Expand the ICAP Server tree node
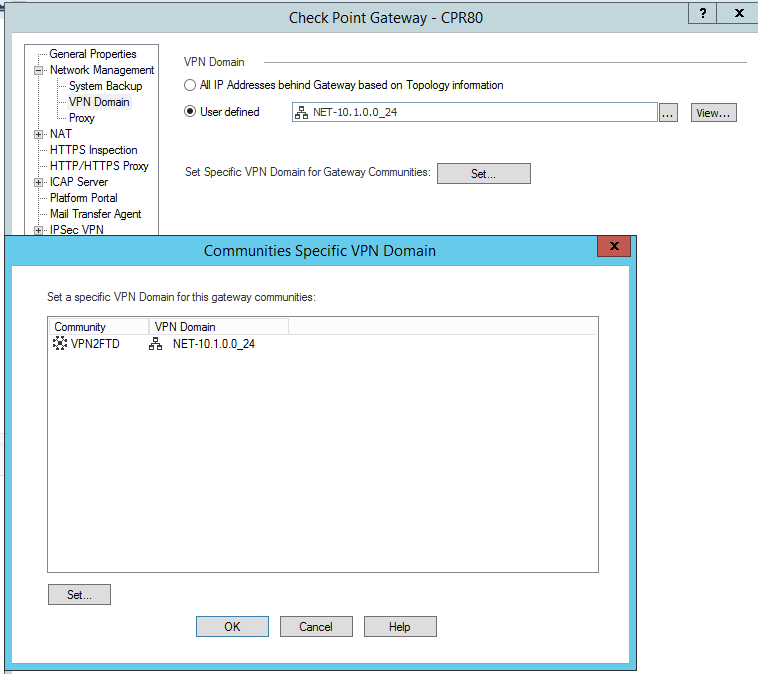The width and height of the screenshot is (758, 674). point(38,182)
